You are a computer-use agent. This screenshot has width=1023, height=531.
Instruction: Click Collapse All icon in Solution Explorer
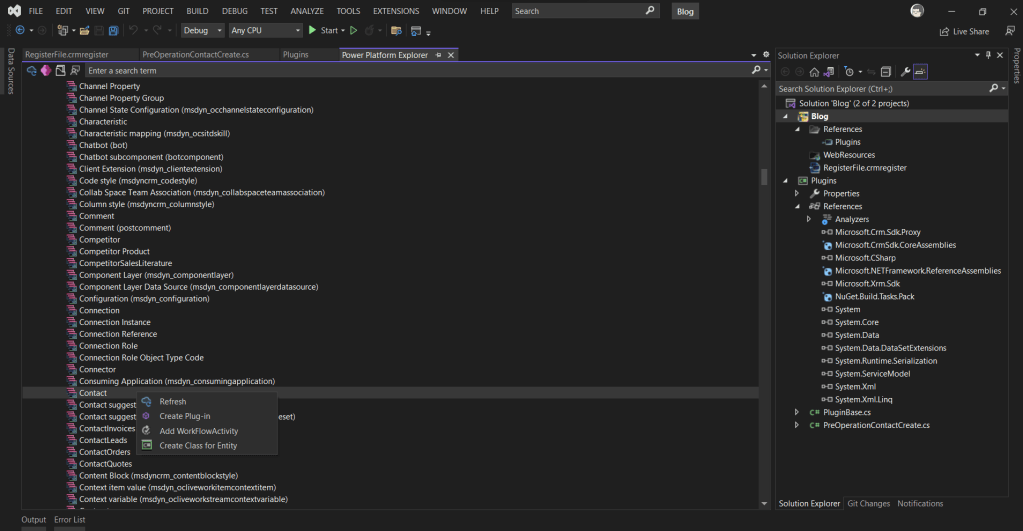click(x=886, y=72)
